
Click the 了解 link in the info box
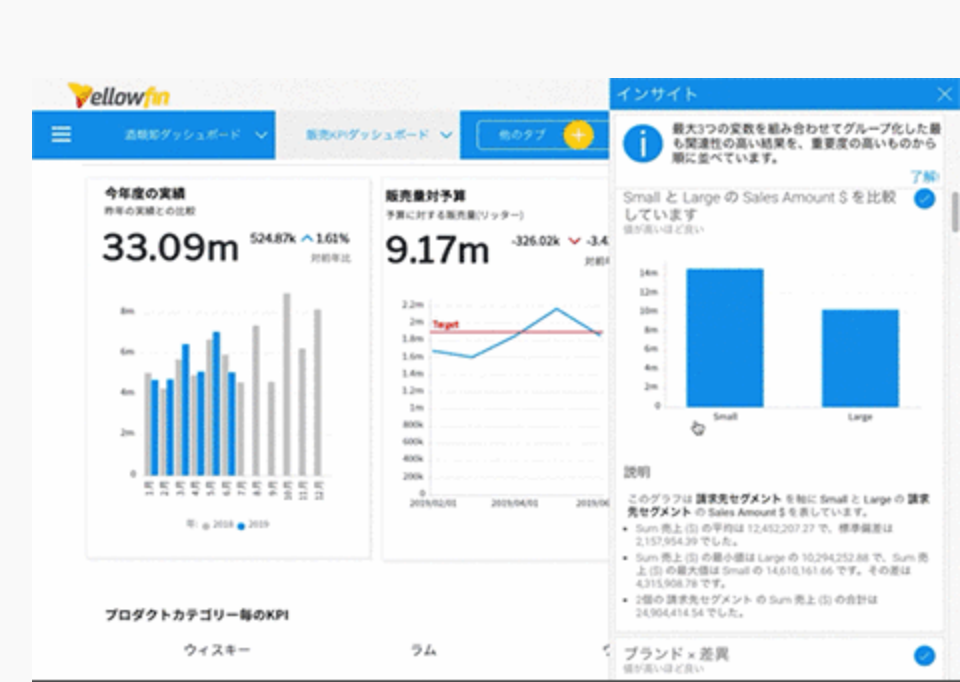(x=923, y=176)
